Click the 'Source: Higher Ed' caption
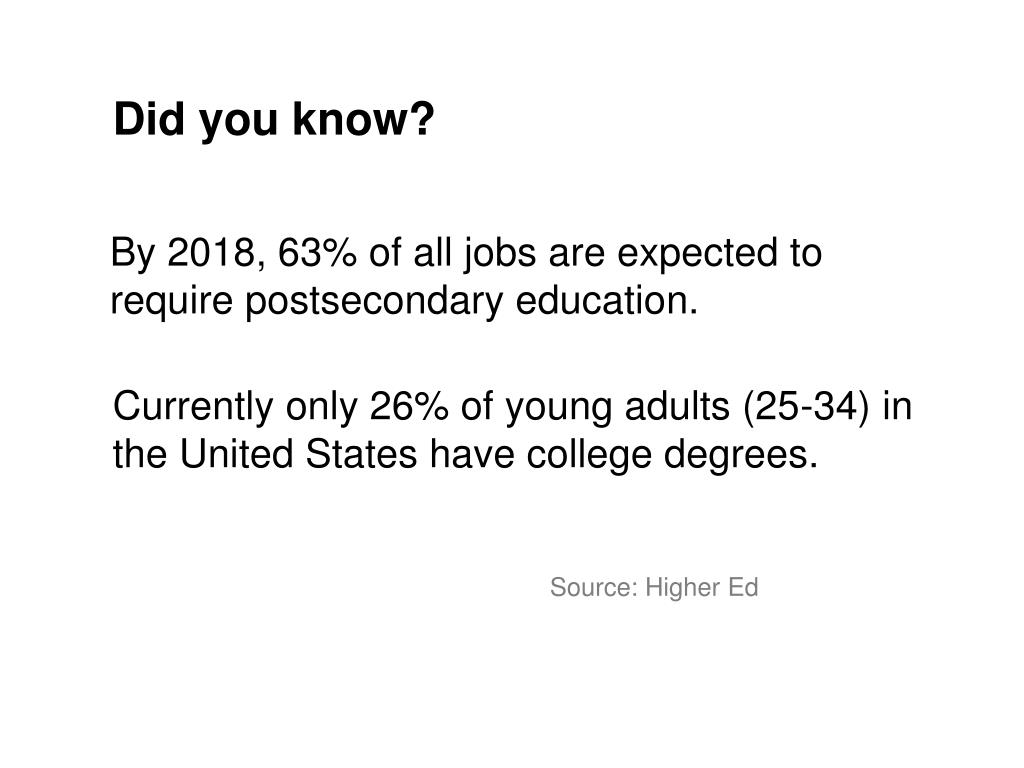Viewport: 1024px width, 768px height. (654, 587)
